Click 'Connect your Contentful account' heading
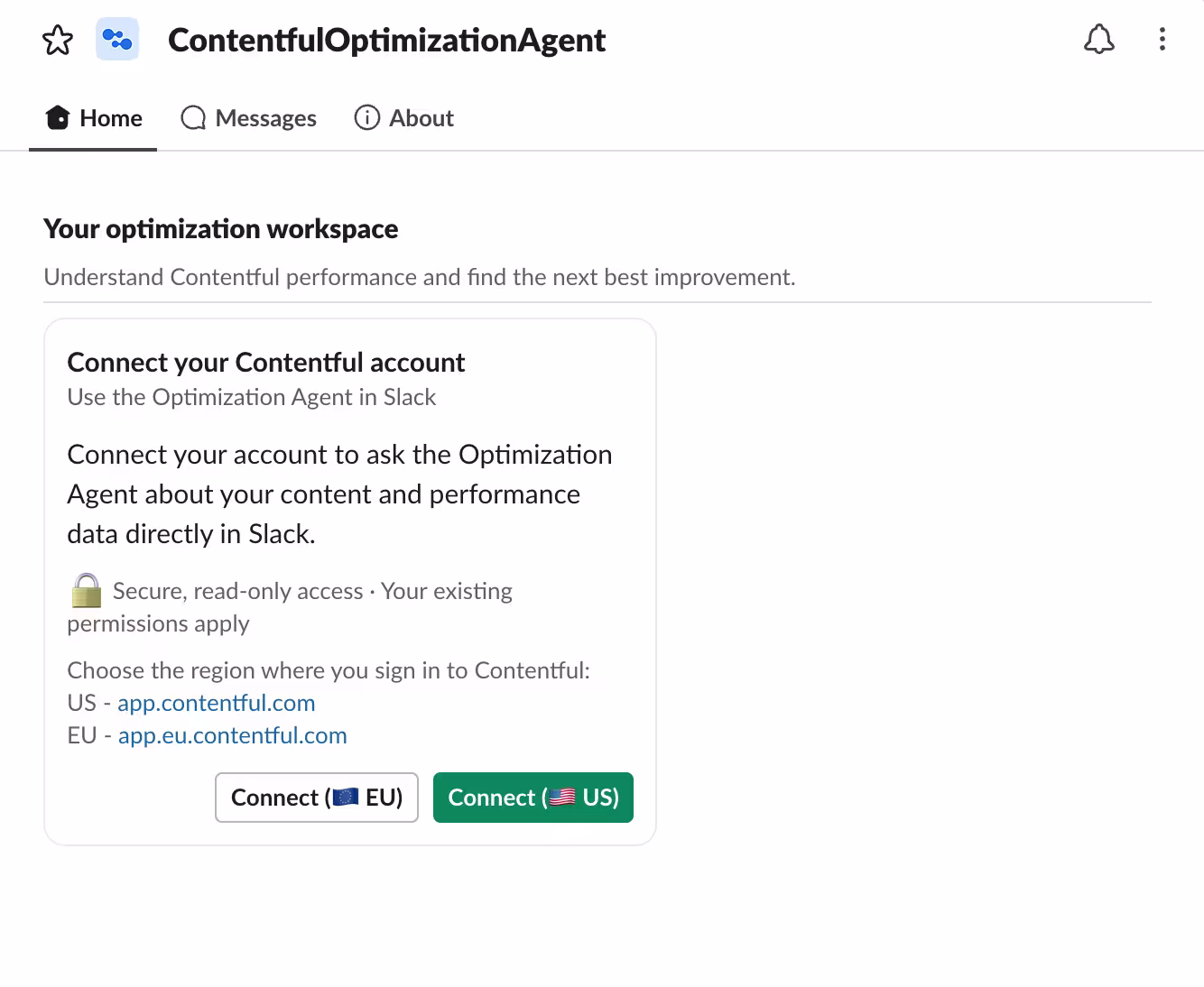The image size is (1204, 987). (265, 363)
